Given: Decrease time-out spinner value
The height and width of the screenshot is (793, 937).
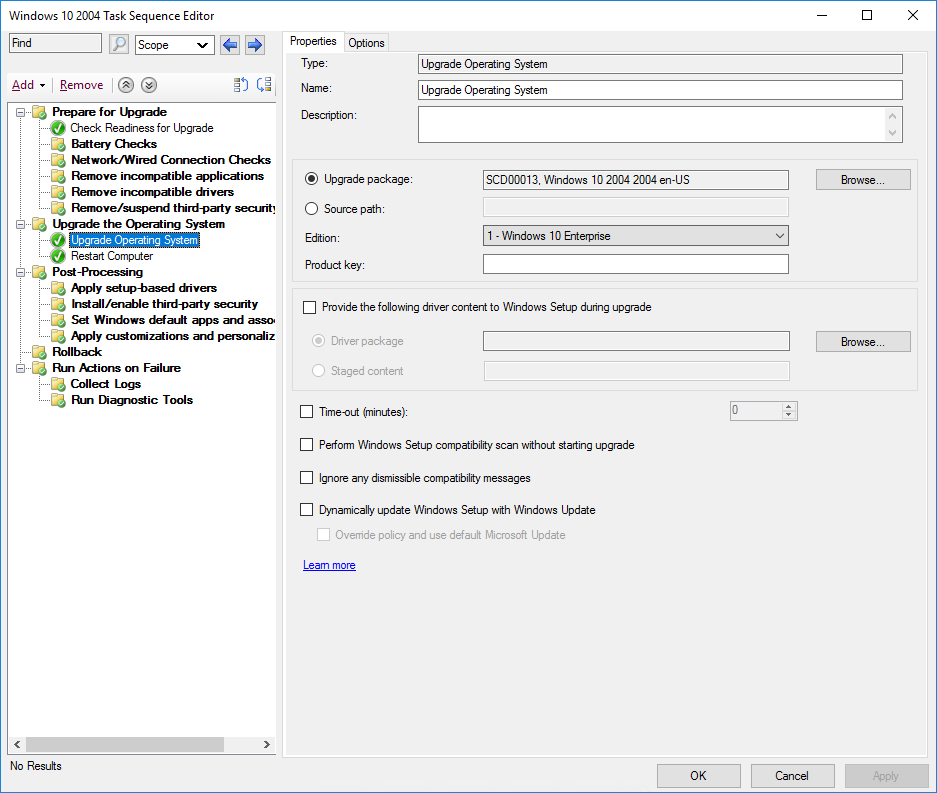Looking at the screenshot, I should click(x=789, y=415).
